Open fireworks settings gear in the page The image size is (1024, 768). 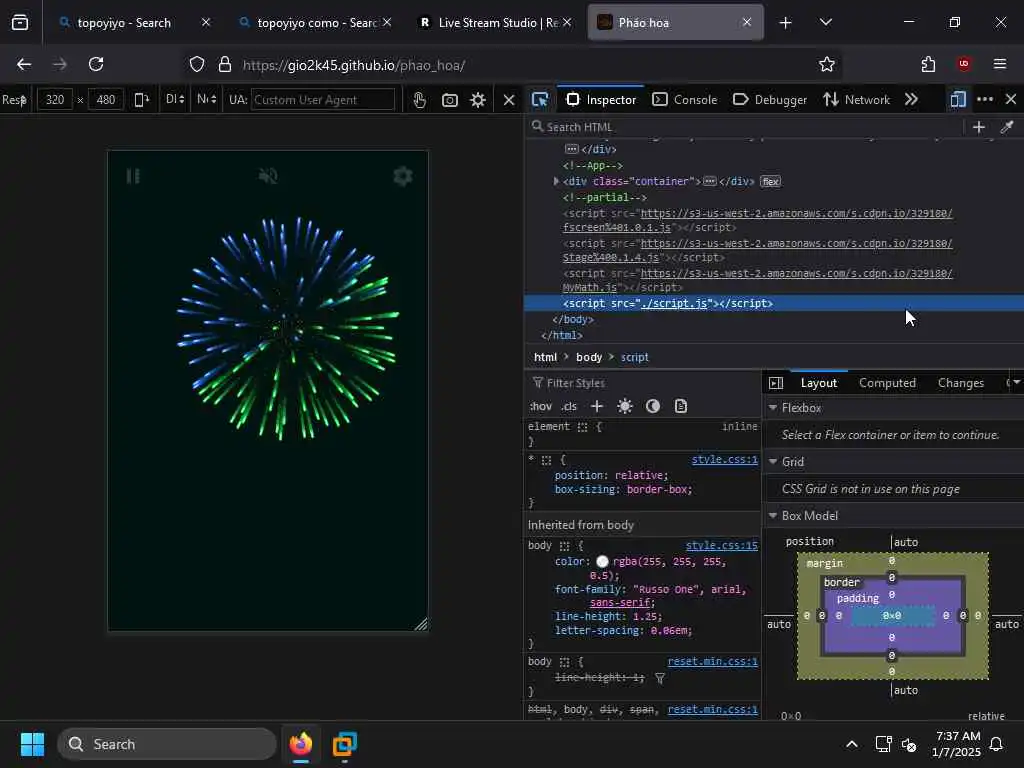coord(403,176)
